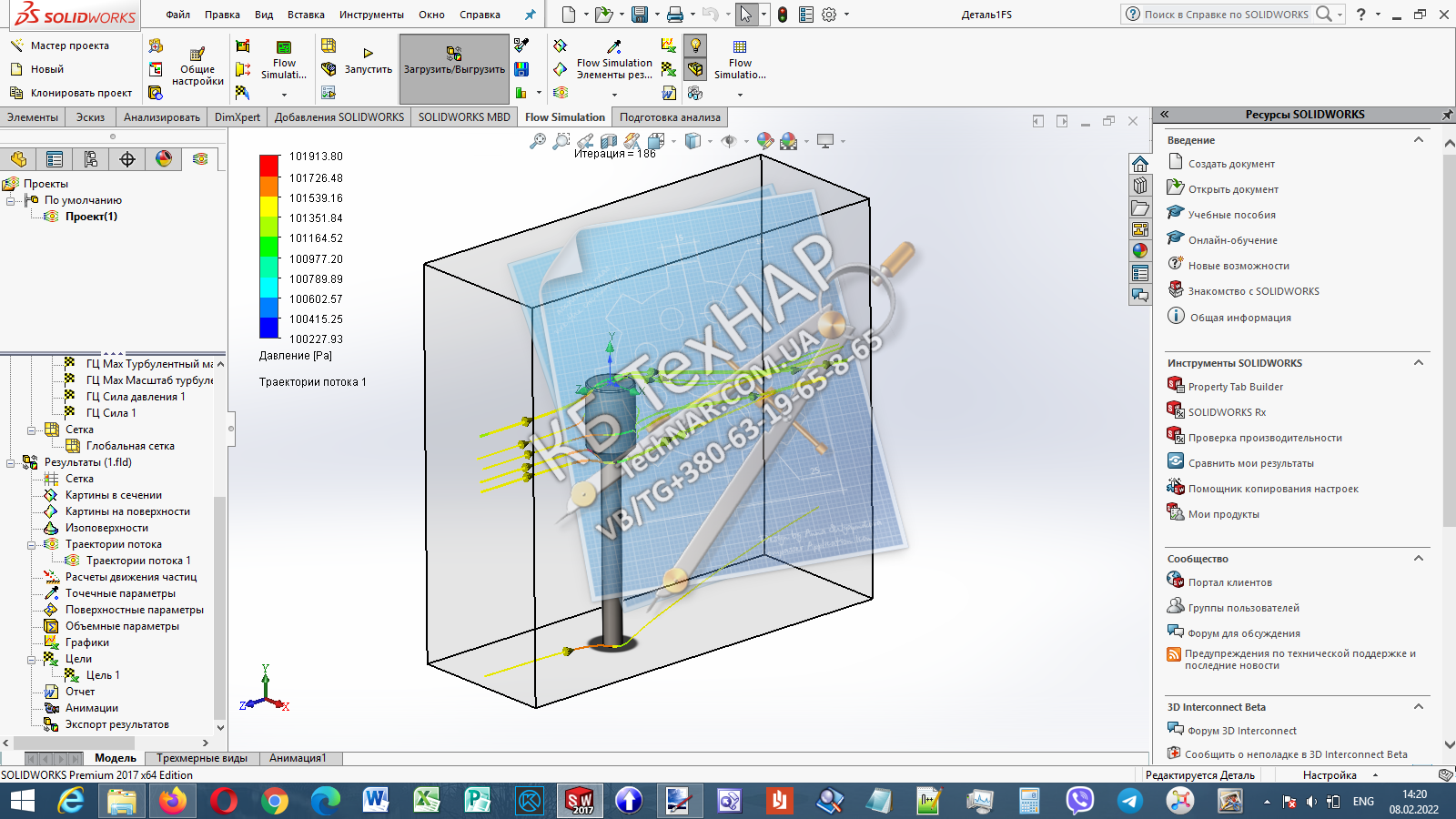Select Картины в сечении in the results tree
1456x819 pixels.
[x=114, y=495]
